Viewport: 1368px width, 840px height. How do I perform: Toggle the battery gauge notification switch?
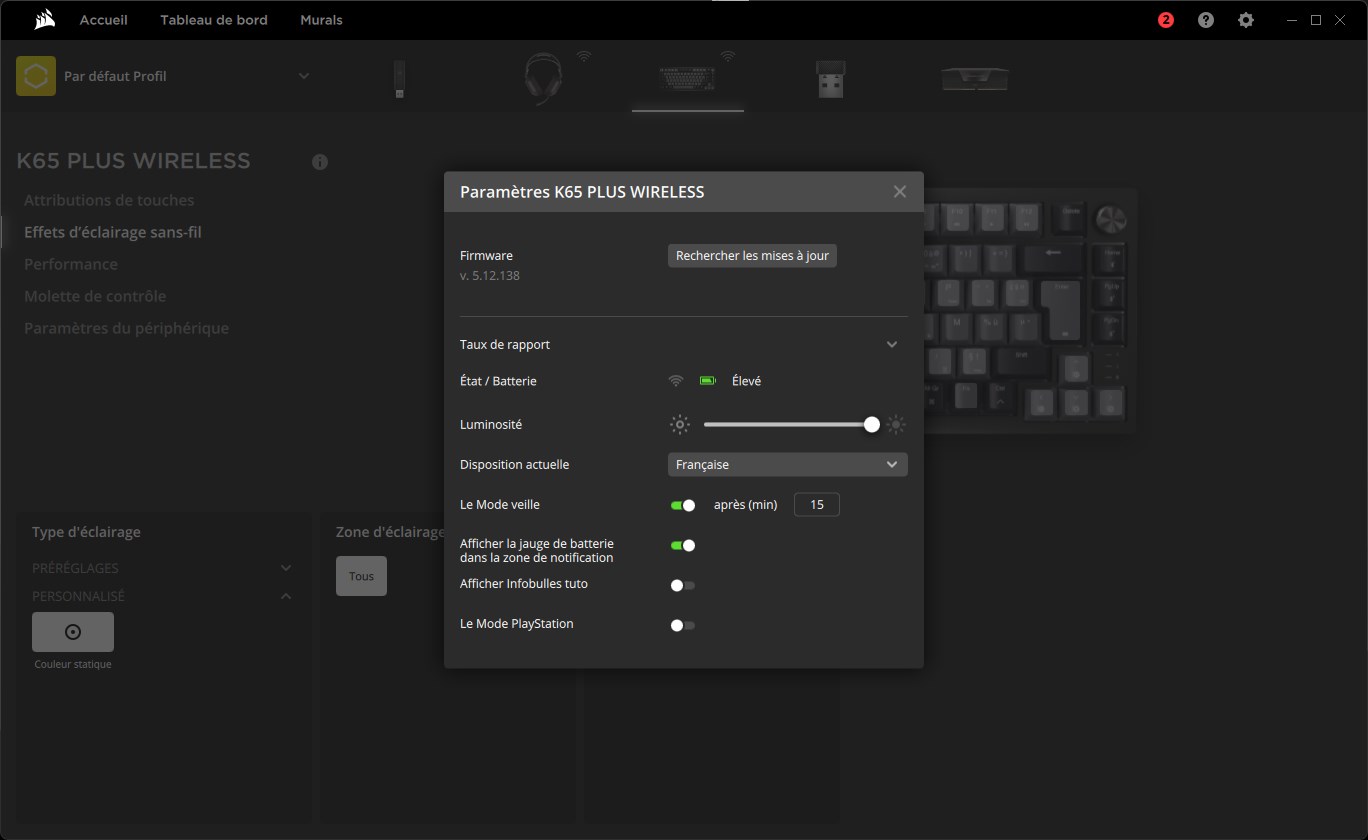683,545
